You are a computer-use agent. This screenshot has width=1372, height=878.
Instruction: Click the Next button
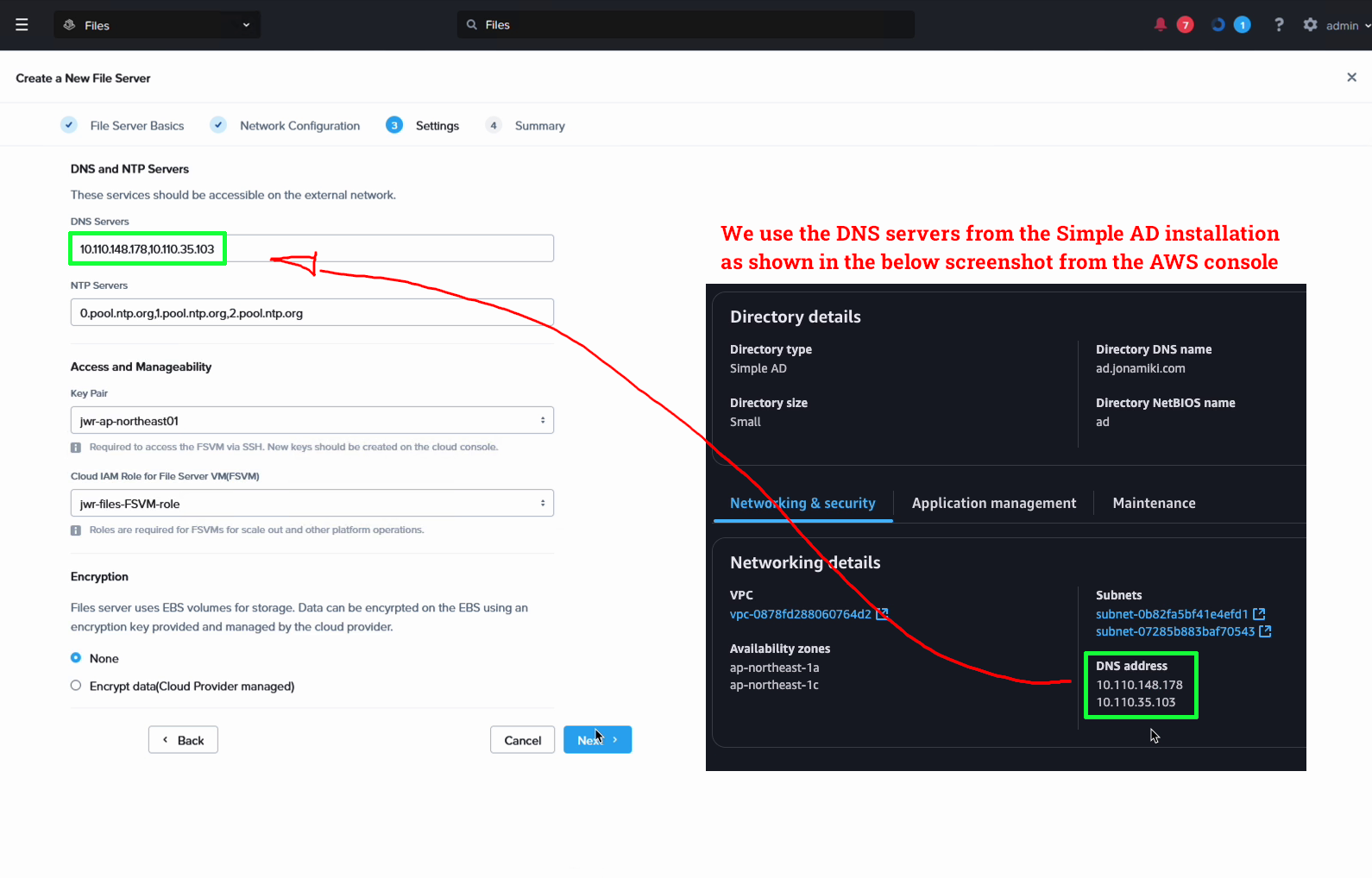598,740
